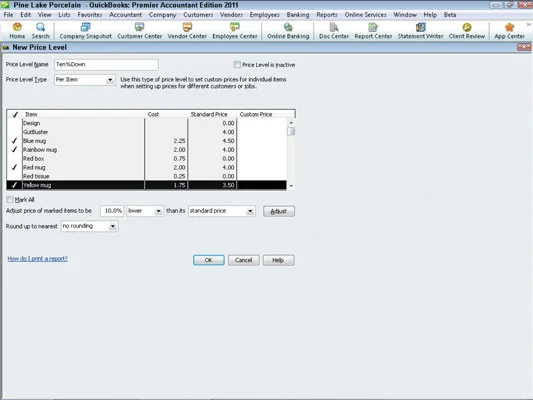The height and width of the screenshot is (400, 533).
Task: Open the Report Center icon
Action: coord(373,31)
